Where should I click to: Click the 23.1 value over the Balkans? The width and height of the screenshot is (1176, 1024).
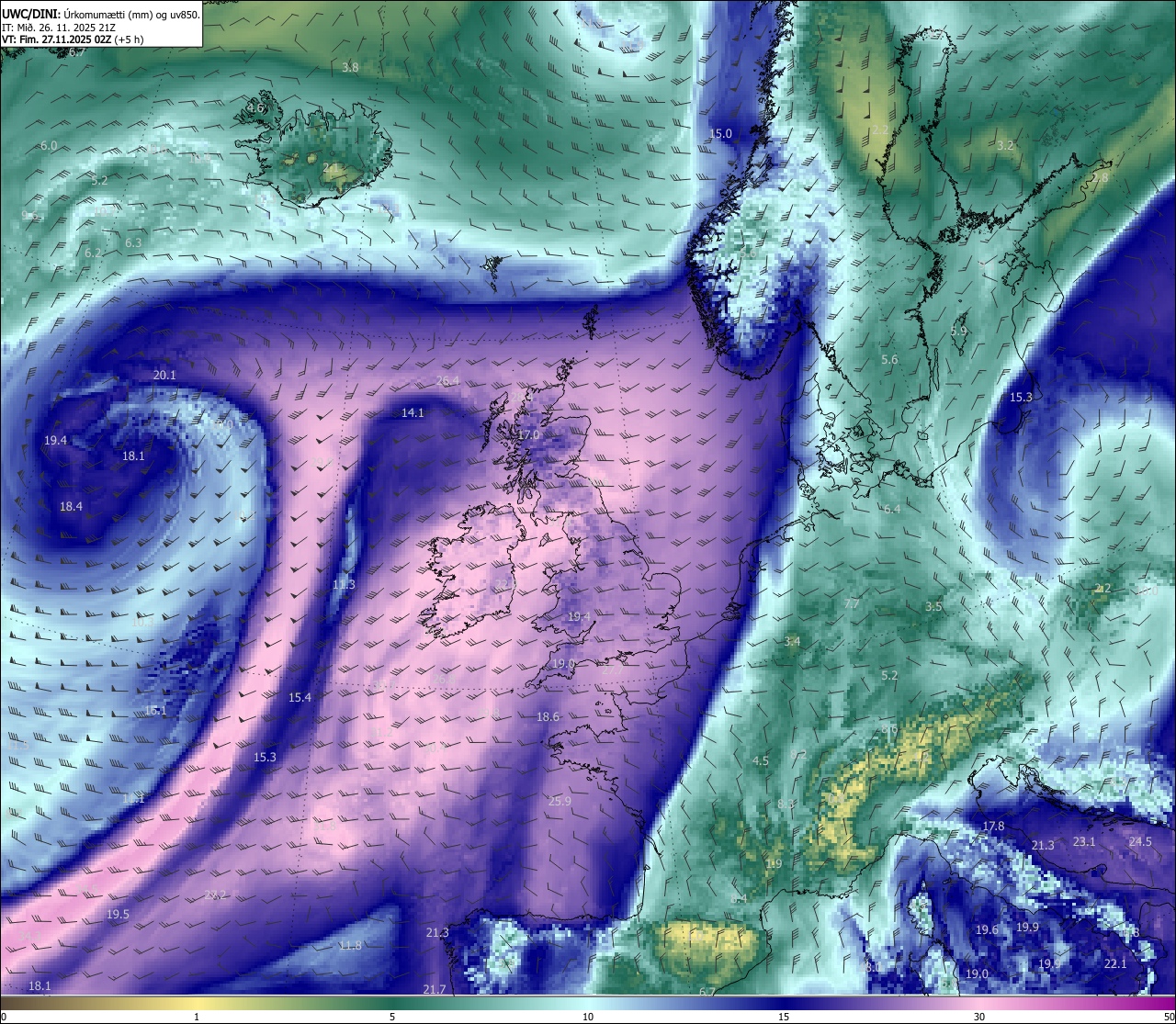(1084, 841)
